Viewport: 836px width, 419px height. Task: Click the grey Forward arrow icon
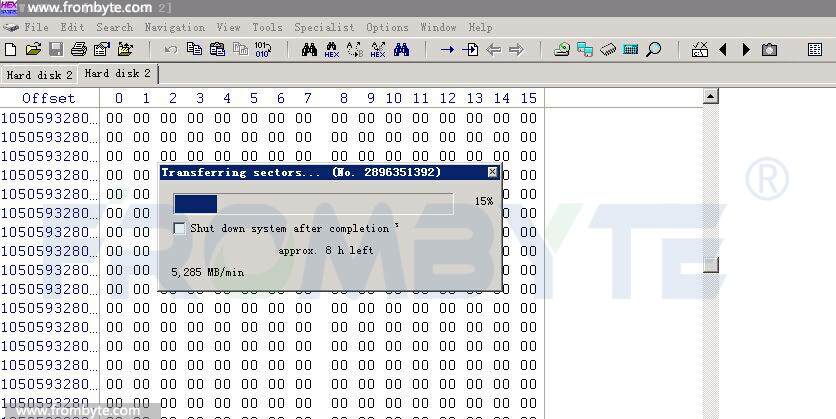[x=516, y=50]
